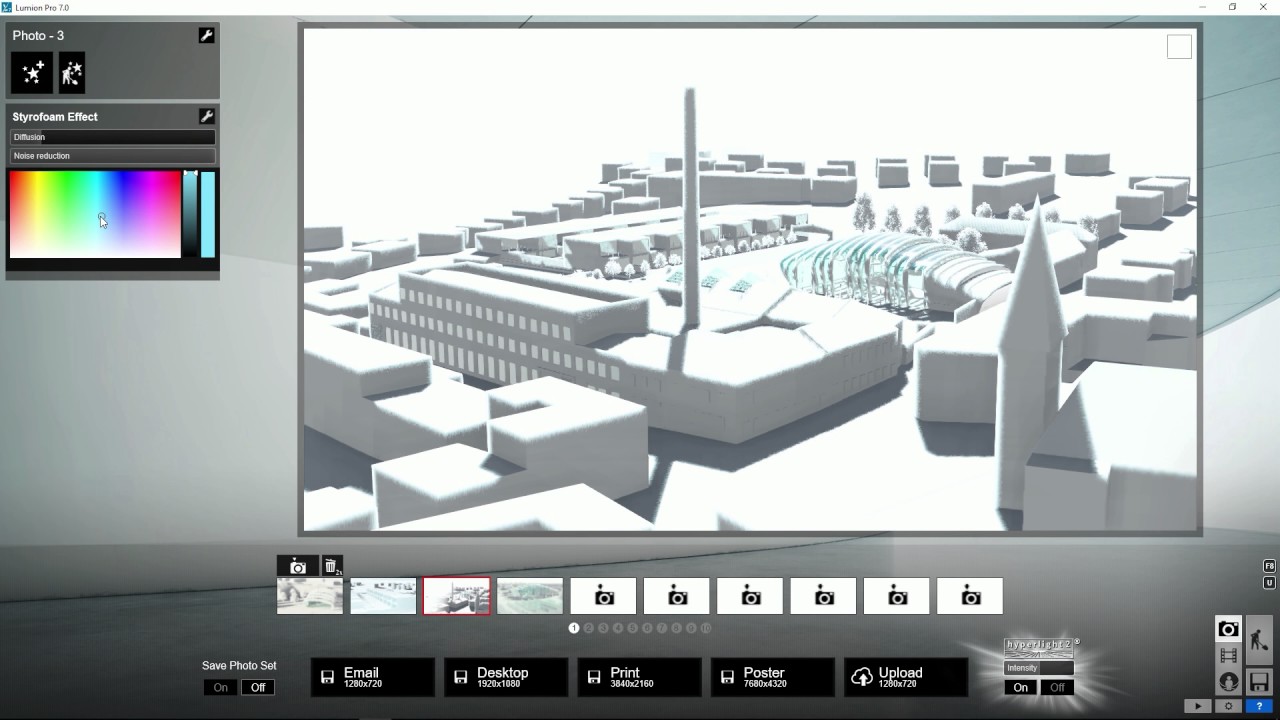Turn Save Photo Set Off
The image size is (1280, 720).
click(258, 687)
